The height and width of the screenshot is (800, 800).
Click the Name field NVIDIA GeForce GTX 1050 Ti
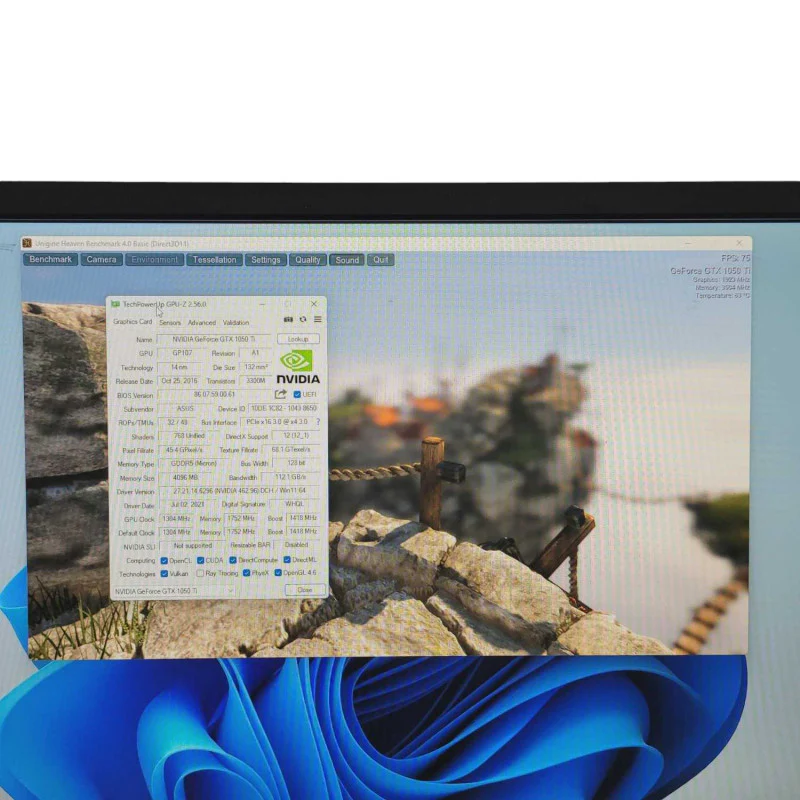click(214, 339)
